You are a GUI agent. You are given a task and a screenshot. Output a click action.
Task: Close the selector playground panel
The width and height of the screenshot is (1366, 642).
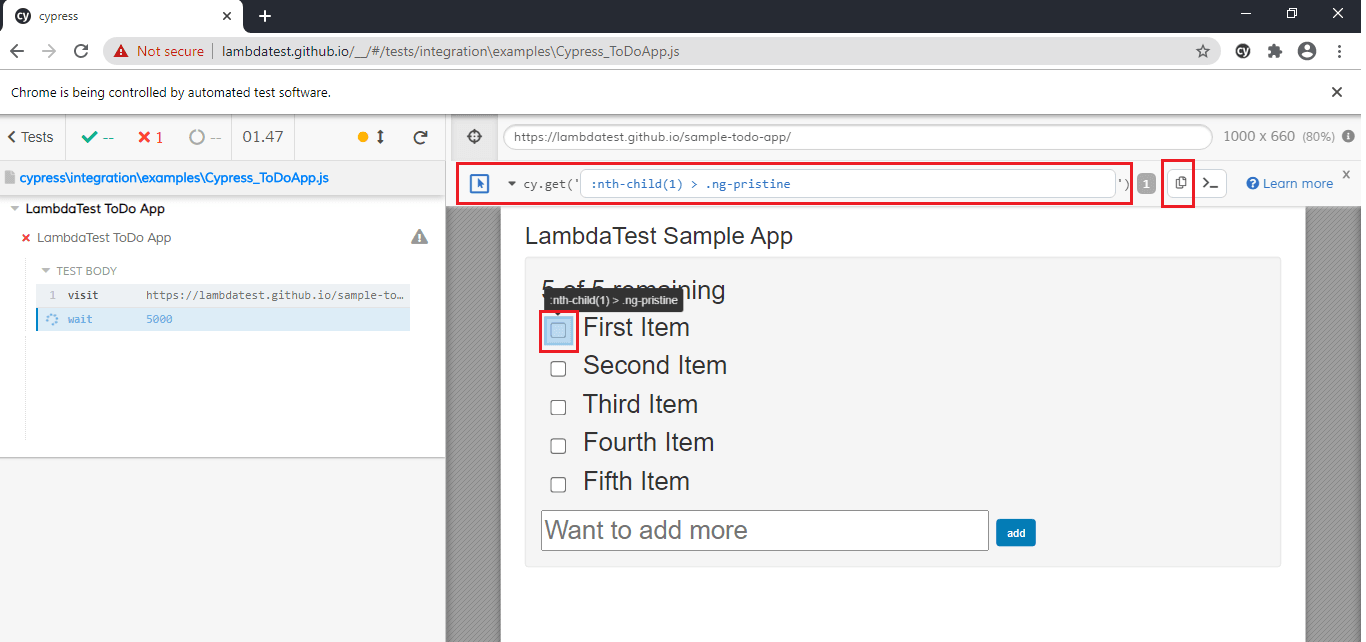1346,174
